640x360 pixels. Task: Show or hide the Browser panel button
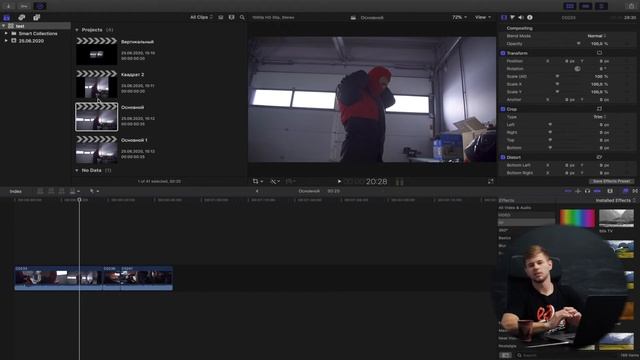click(570, 6)
